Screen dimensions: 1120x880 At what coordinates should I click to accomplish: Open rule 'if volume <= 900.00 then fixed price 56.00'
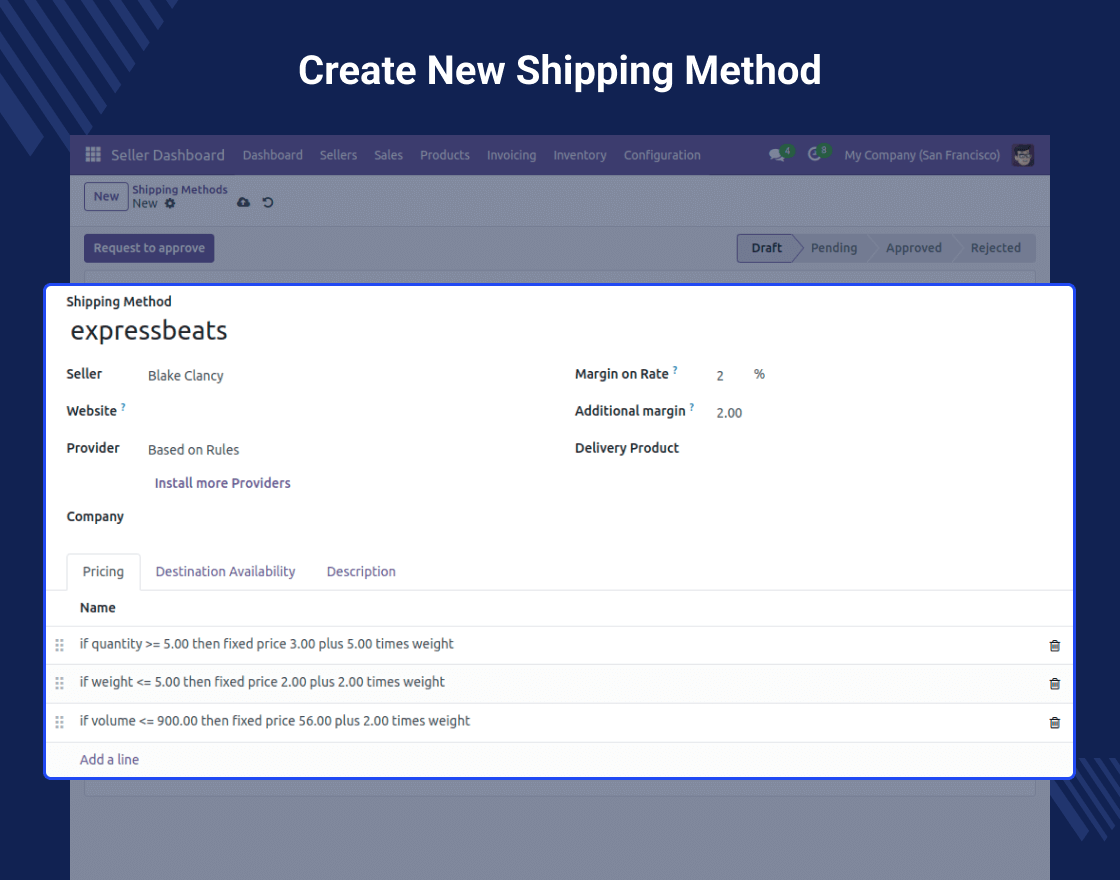(274, 721)
